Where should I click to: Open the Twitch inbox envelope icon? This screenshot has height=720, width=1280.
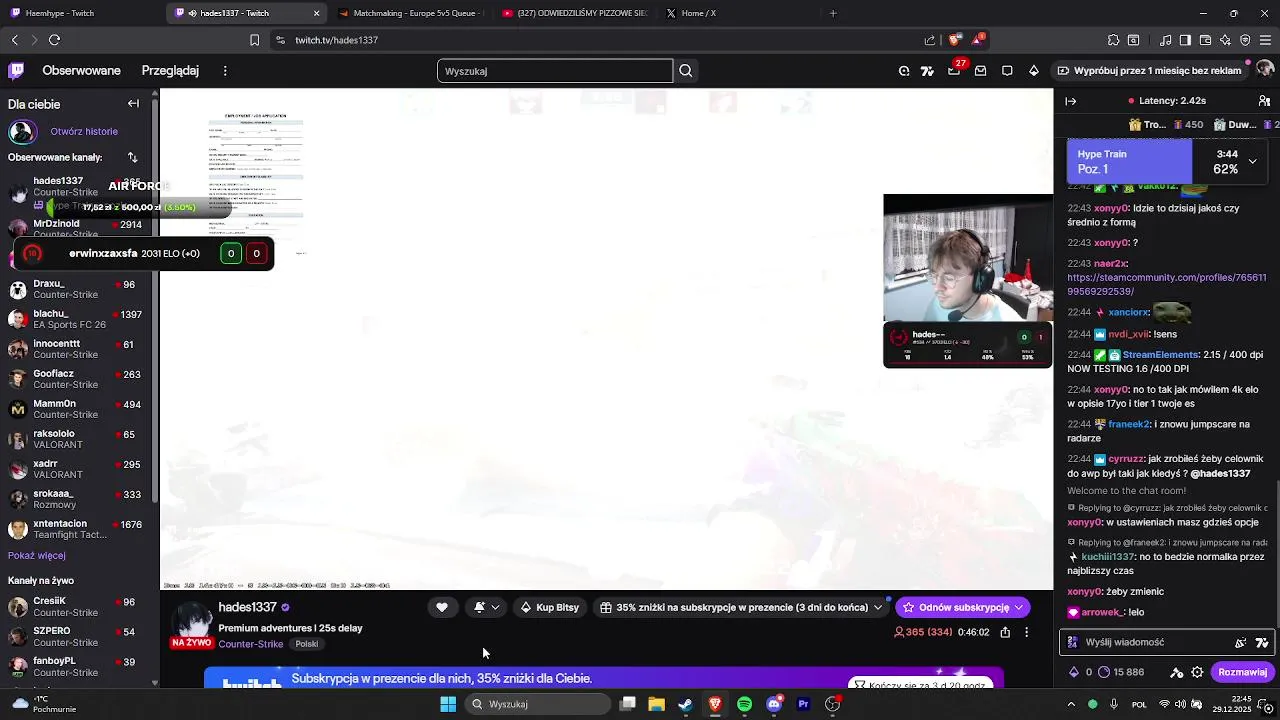click(x=981, y=71)
